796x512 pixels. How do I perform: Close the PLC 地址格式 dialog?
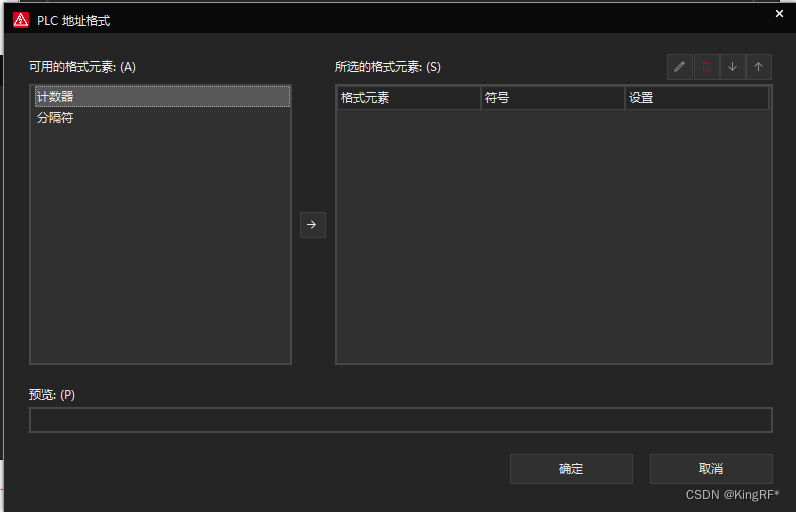[x=779, y=14]
